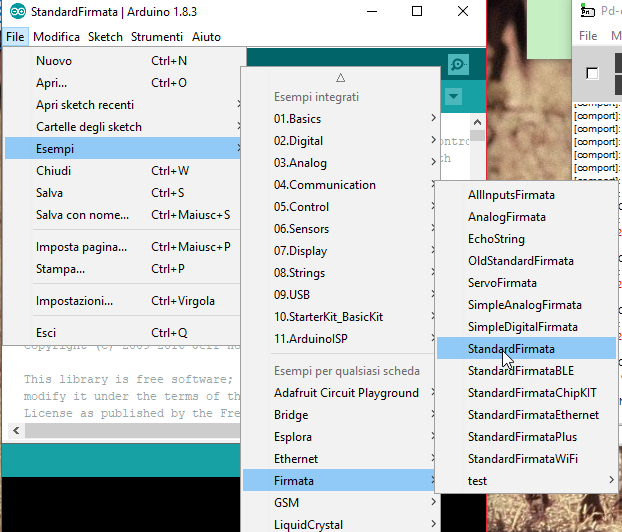Expand the 08.Strings examples submenu
The width and height of the screenshot is (622, 532).
(x=339, y=273)
